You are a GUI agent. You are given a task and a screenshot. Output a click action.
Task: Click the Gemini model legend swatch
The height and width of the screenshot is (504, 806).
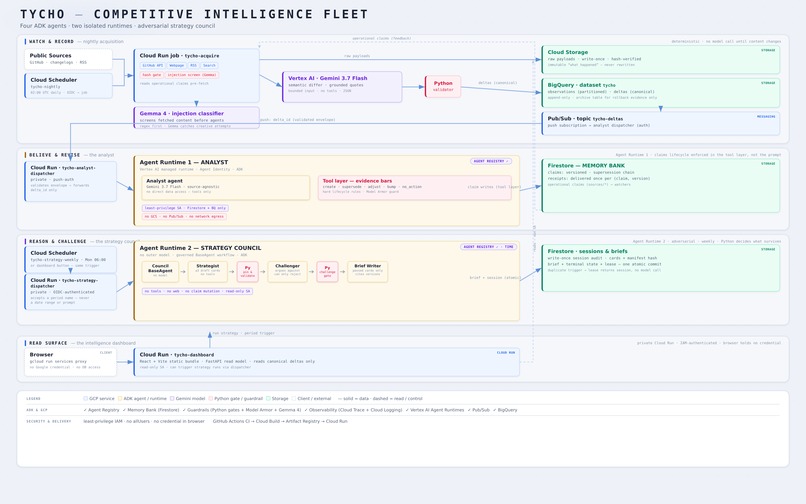tap(172, 399)
